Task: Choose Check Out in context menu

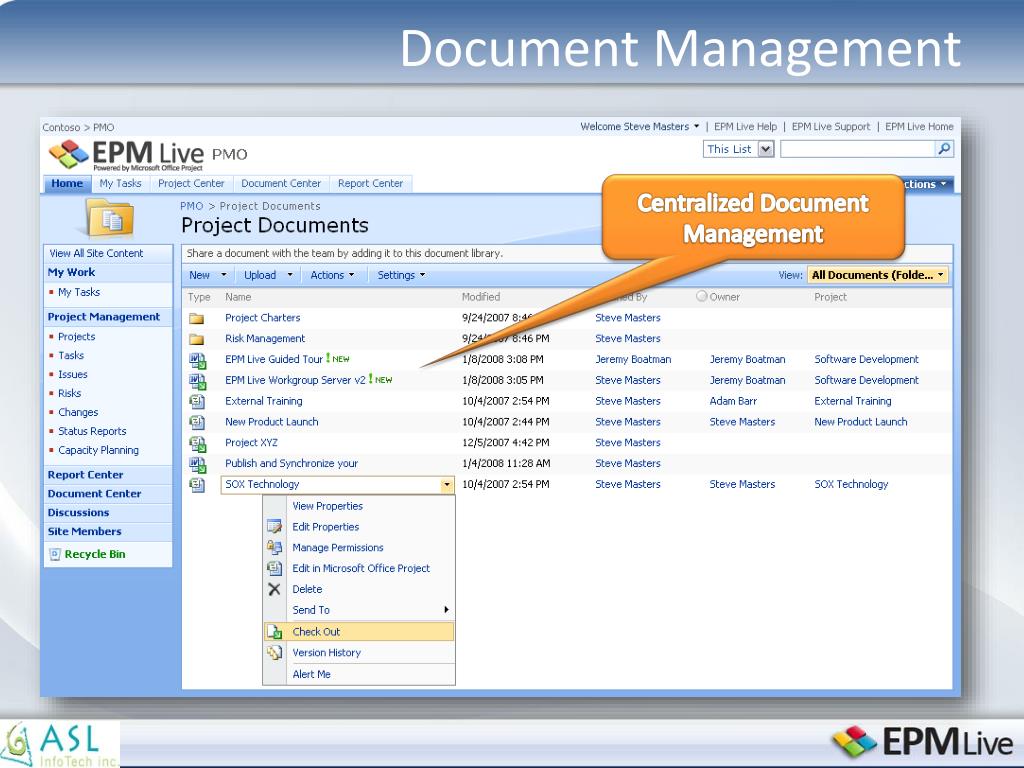Action: (x=359, y=632)
